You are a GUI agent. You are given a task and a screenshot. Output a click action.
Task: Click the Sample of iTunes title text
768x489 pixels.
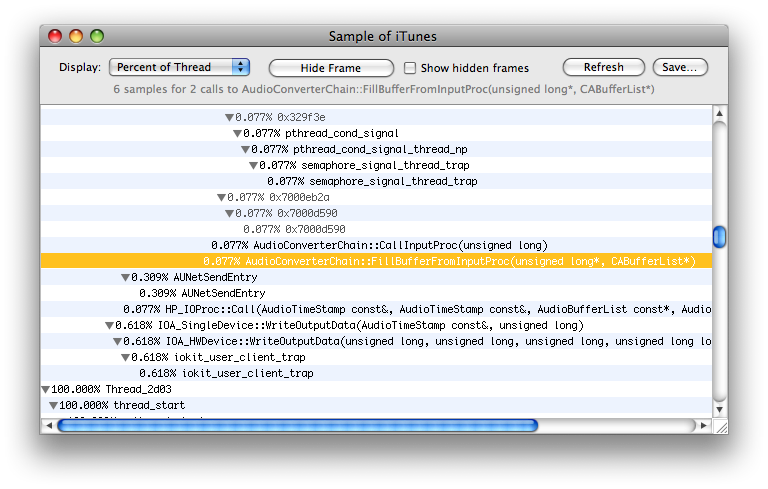click(383, 36)
